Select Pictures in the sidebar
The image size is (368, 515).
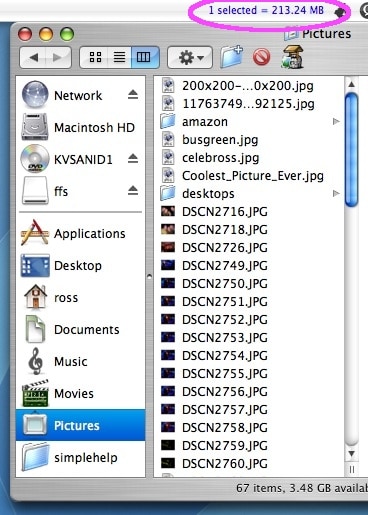pos(80,425)
